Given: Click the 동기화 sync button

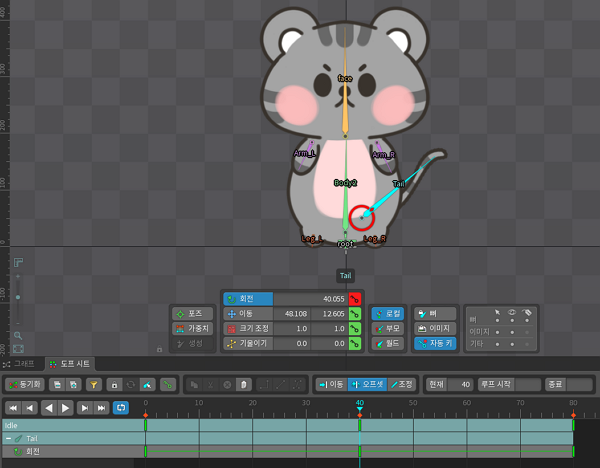Looking at the screenshot, I should [25, 385].
